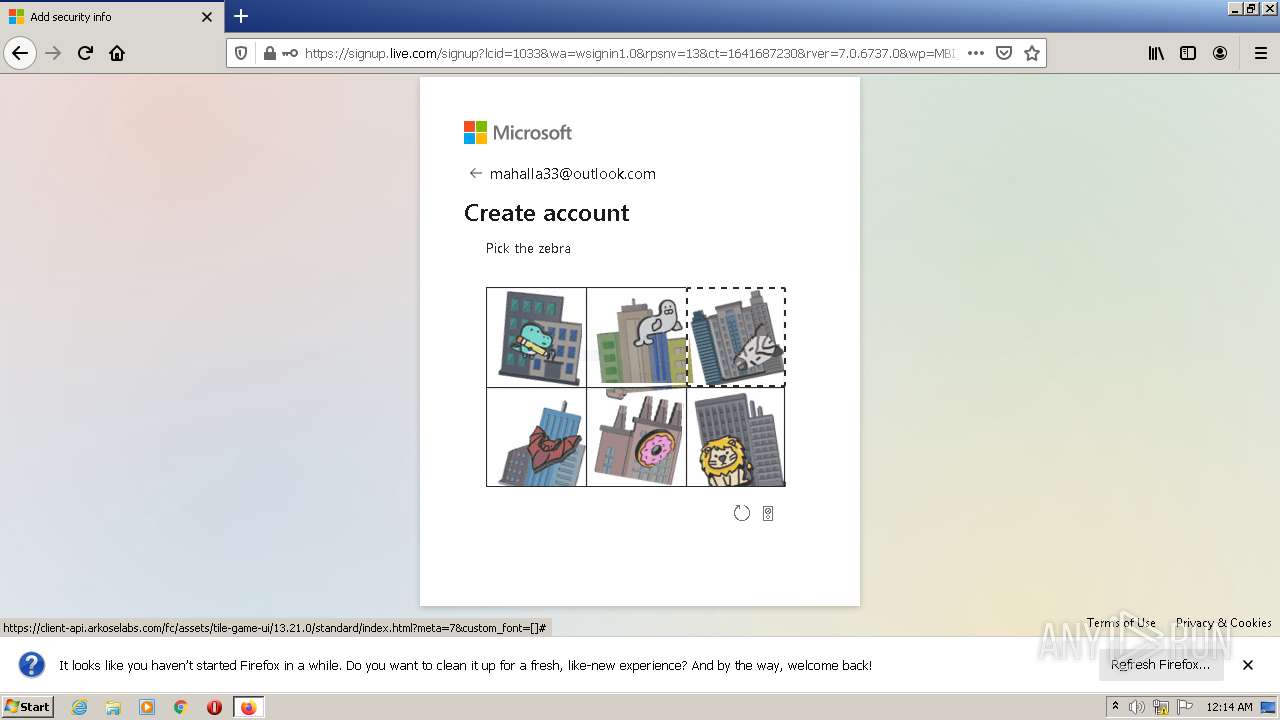Show hidden system tray icons

tap(1116, 707)
